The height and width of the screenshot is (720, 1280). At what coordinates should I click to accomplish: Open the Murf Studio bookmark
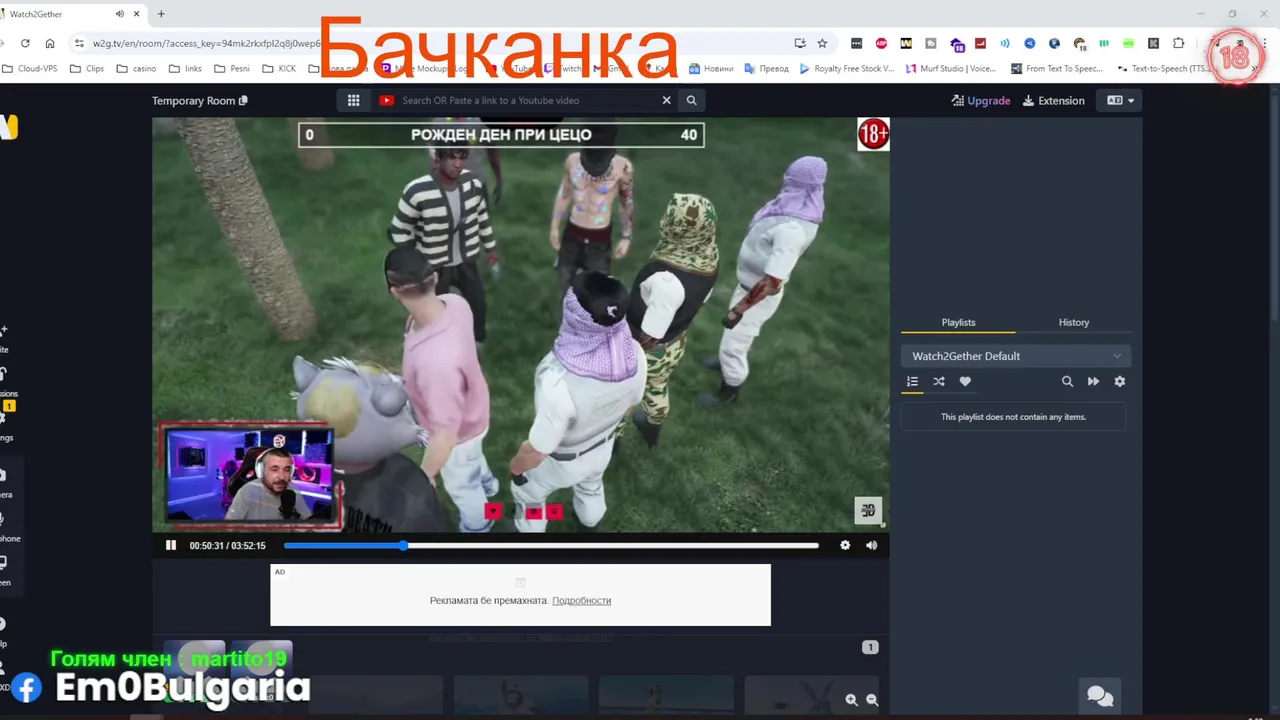coord(951,69)
